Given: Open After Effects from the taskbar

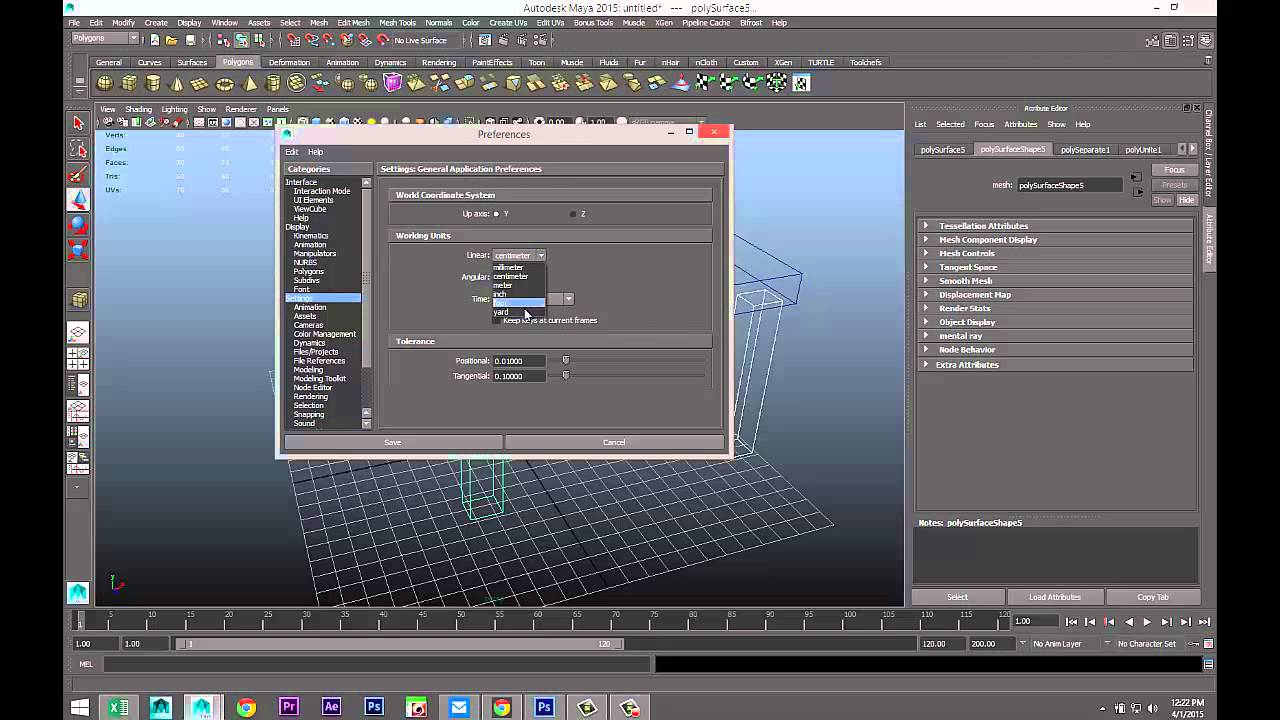Looking at the screenshot, I should coord(331,707).
